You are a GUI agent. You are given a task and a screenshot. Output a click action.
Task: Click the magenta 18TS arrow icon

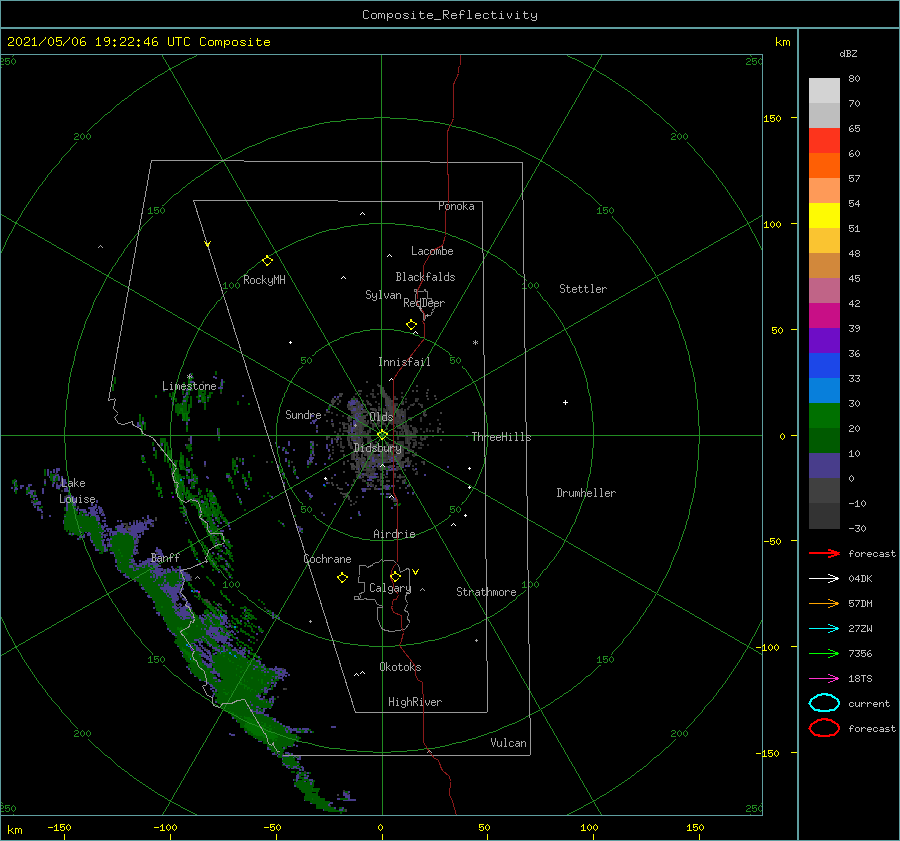[x=824, y=679]
